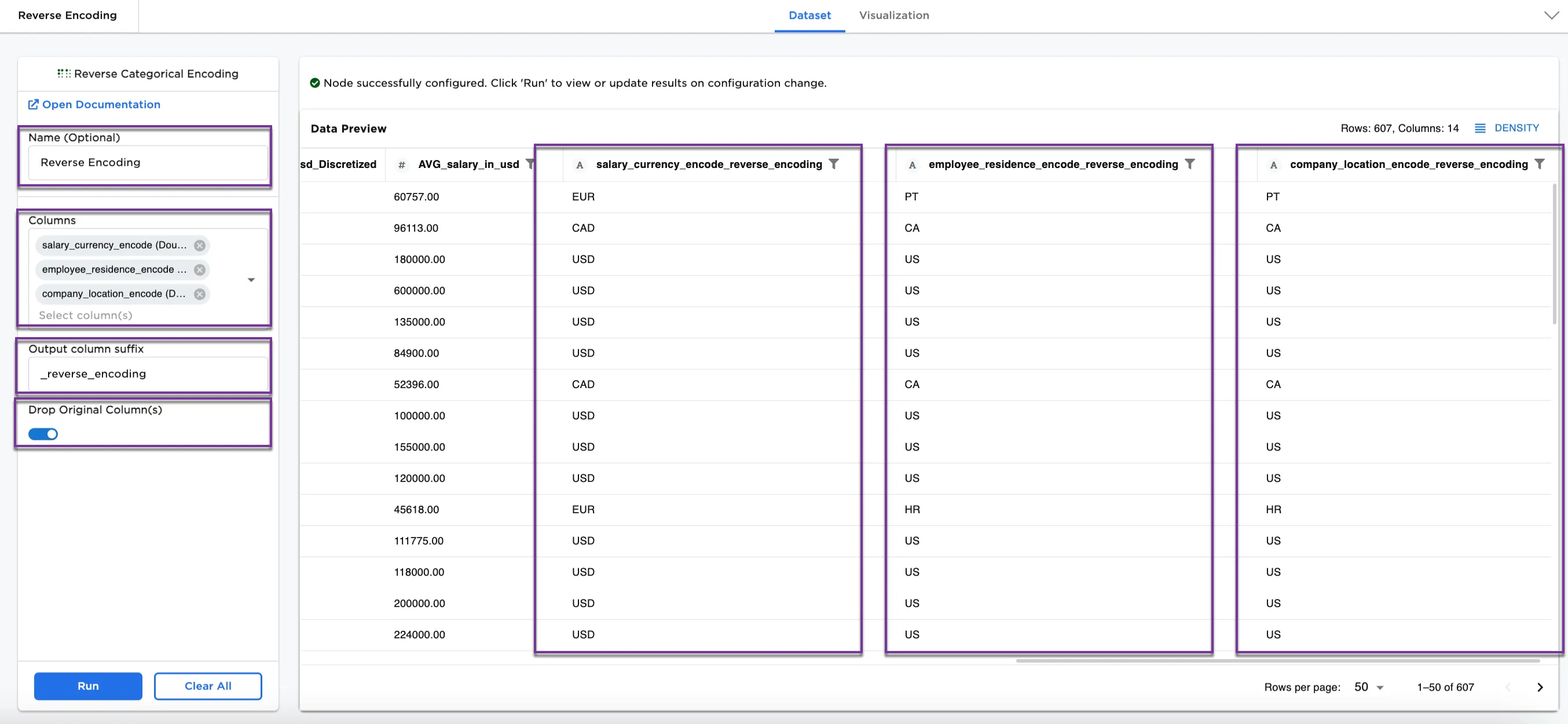Click the Output column suffix field
The width and height of the screenshot is (1568, 724).
point(148,374)
